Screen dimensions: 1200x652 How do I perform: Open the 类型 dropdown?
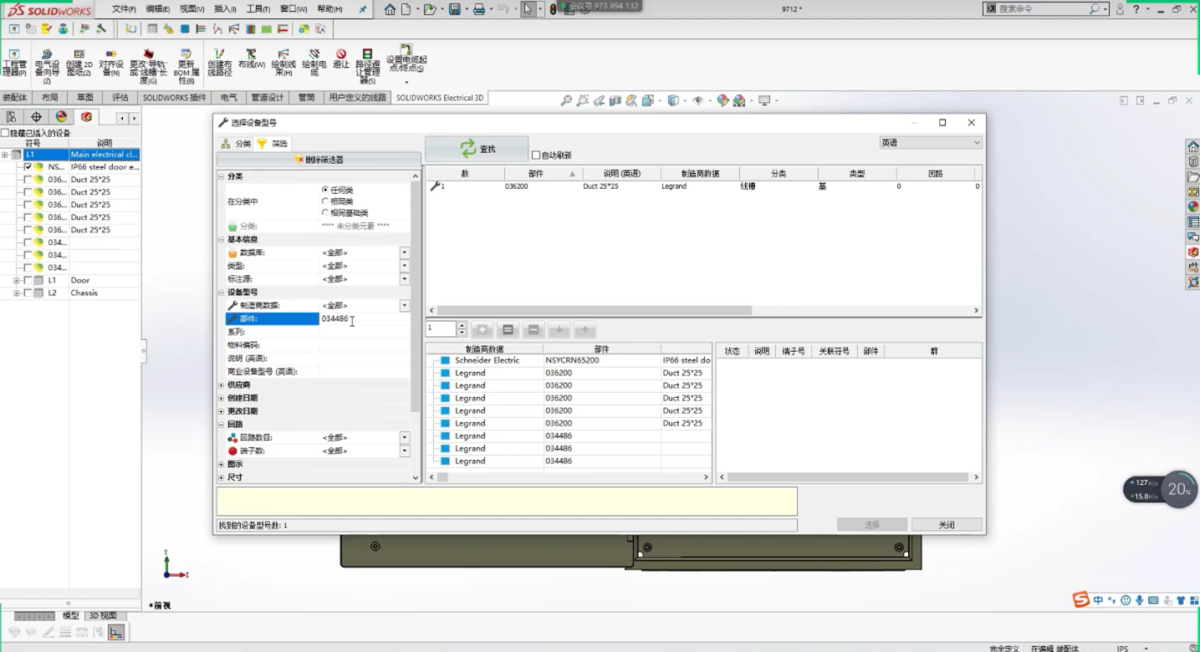click(x=405, y=266)
